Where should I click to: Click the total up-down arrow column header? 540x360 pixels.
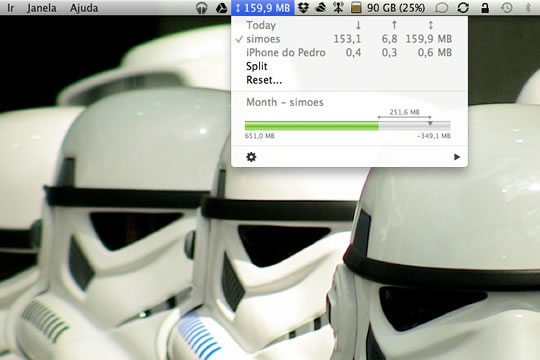click(x=430, y=25)
